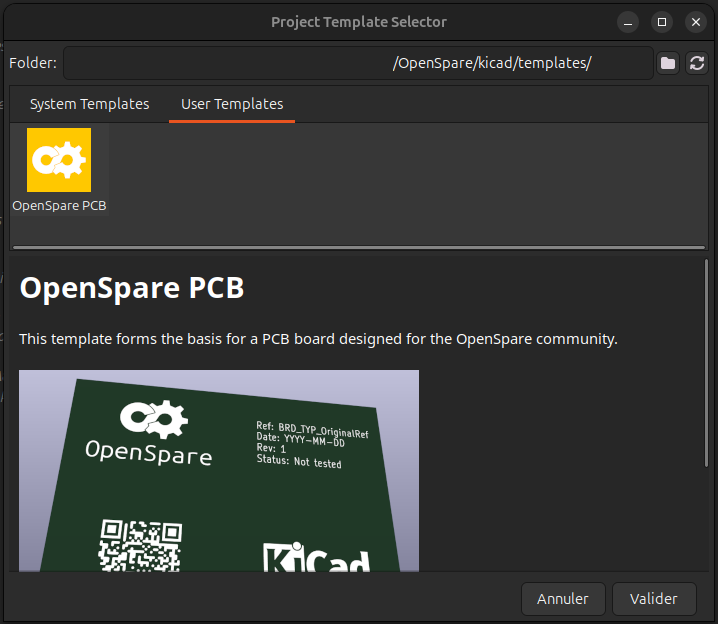Cancel with the Annuler button
Viewport: 718px width, 624px height.
[x=563, y=599]
